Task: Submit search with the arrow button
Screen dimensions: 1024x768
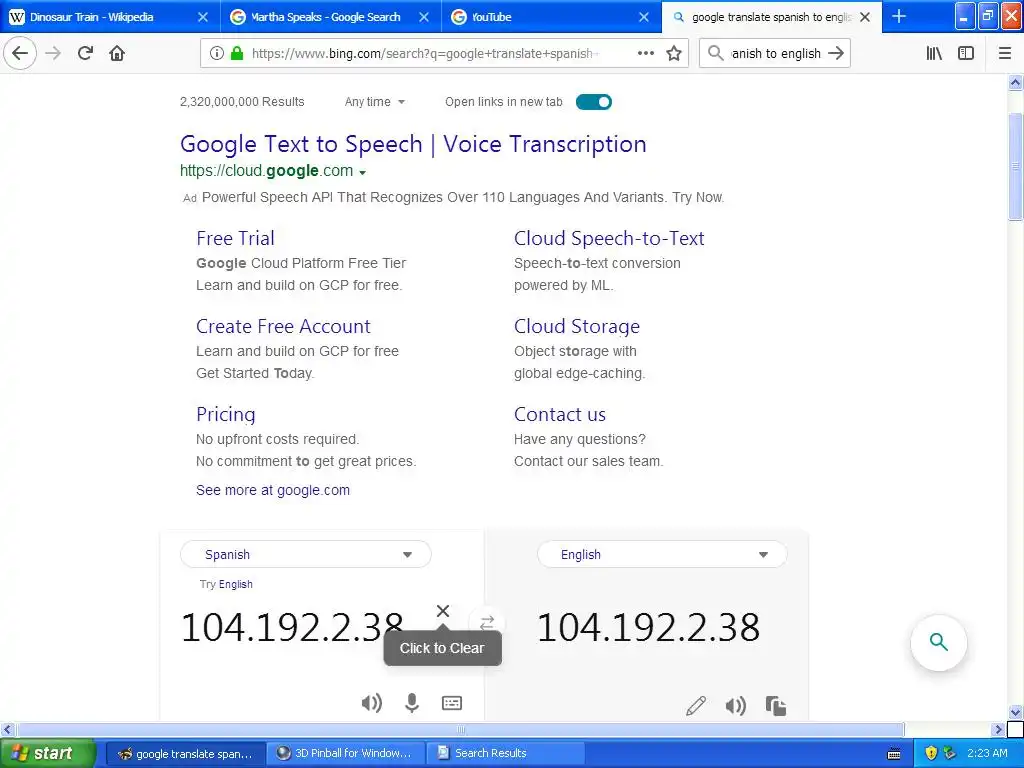Action: (x=836, y=53)
